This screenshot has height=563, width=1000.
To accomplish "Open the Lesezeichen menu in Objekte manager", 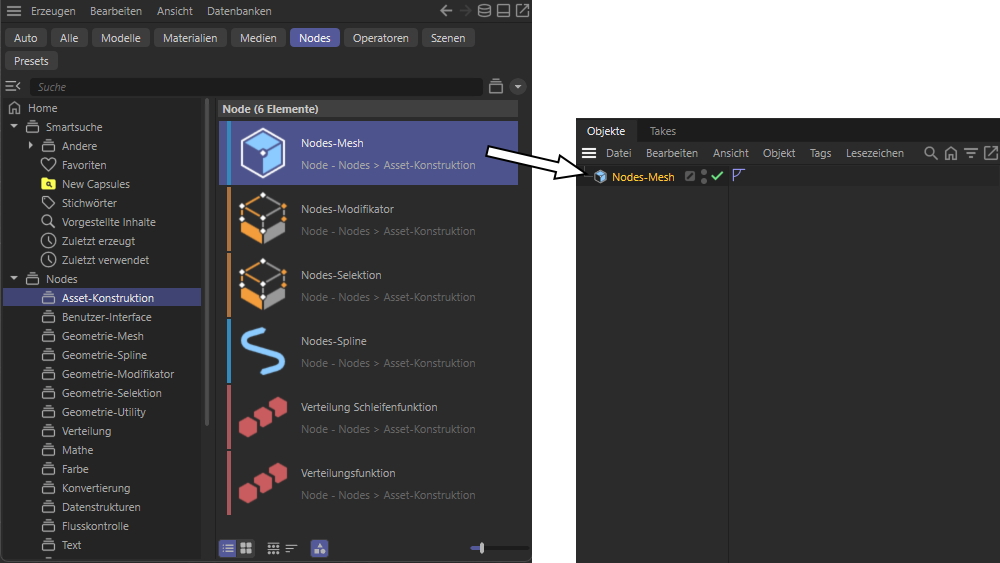I will click(x=874, y=153).
